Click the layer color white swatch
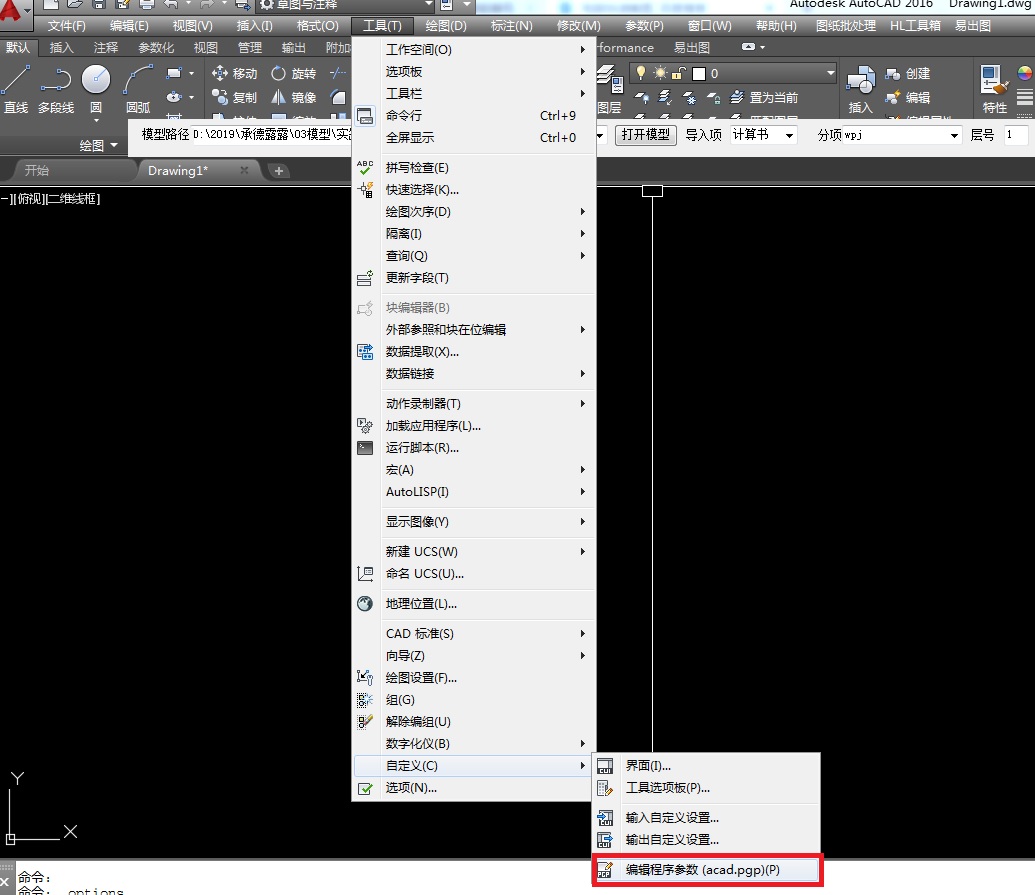Viewport: 1035px width, 895px height. coord(698,74)
